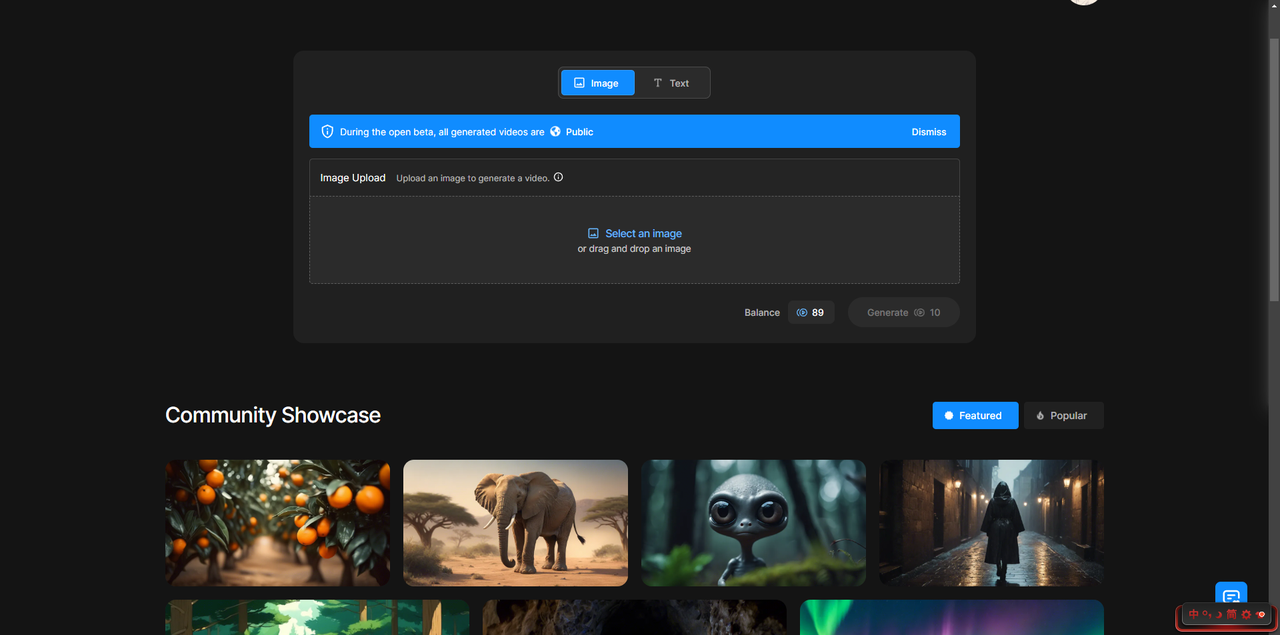Dismiss the open beta notice
This screenshot has height=635, width=1280.
pyautogui.click(x=928, y=132)
